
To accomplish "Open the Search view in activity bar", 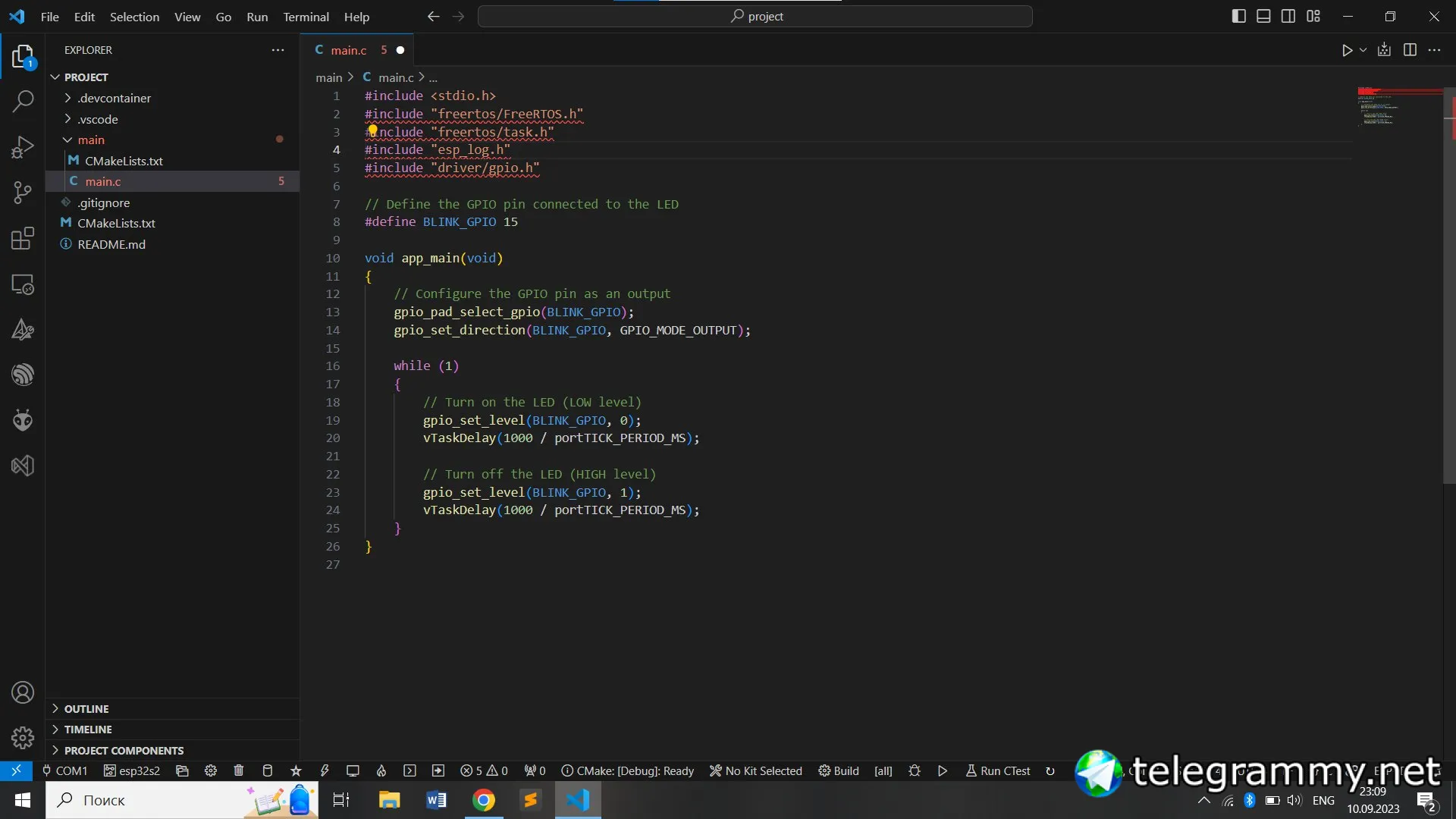I will [23, 101].
